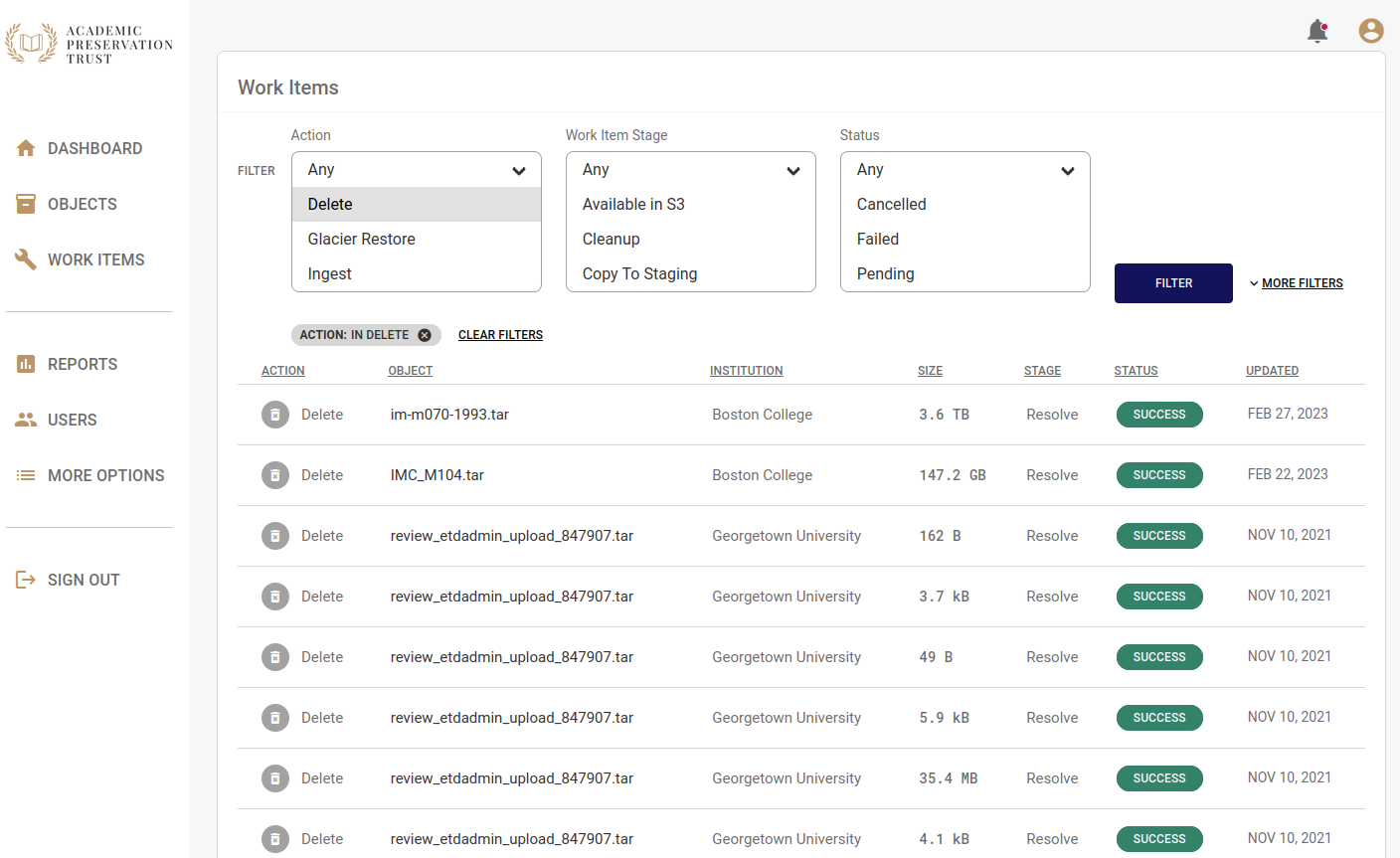
Task: Select Copy To Staging stage option
Action: point(691,273)
